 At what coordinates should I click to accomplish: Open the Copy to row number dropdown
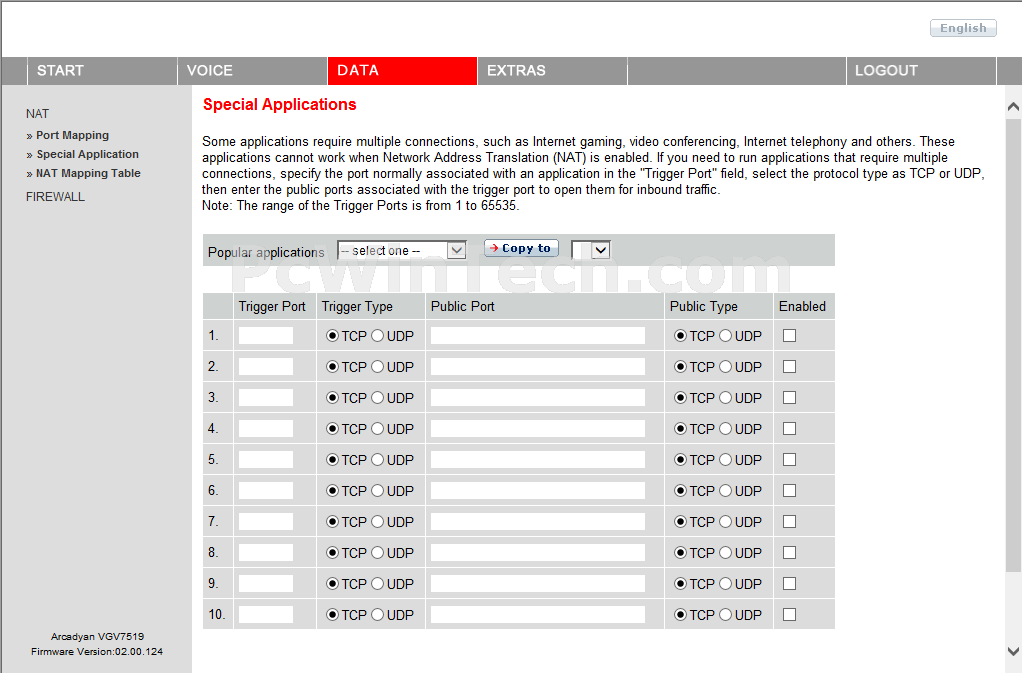tap(591, 250)
